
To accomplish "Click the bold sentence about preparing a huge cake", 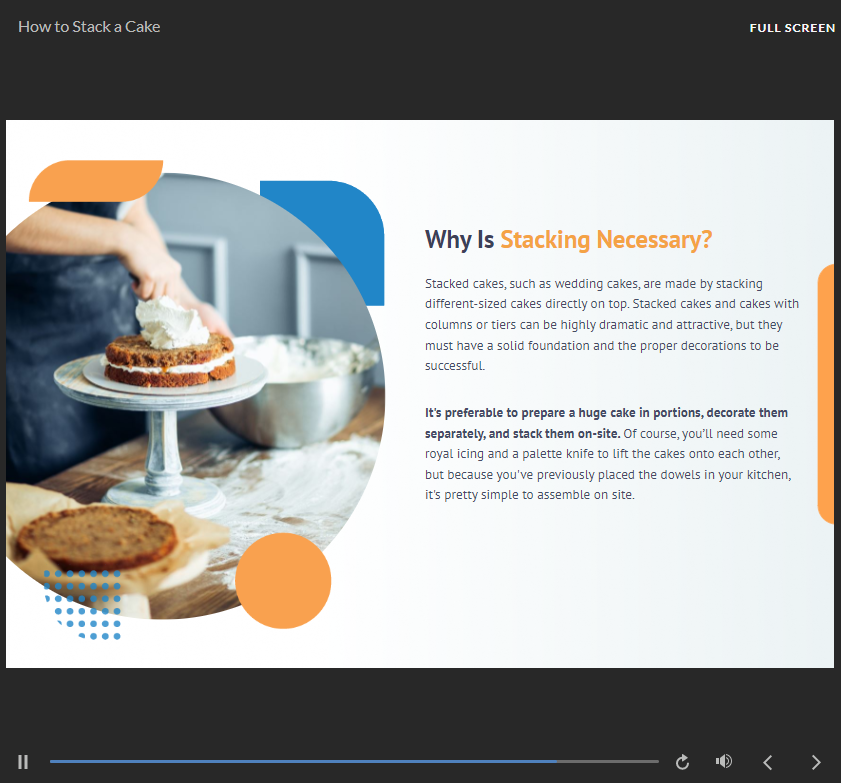I will [x=606, y=422].
